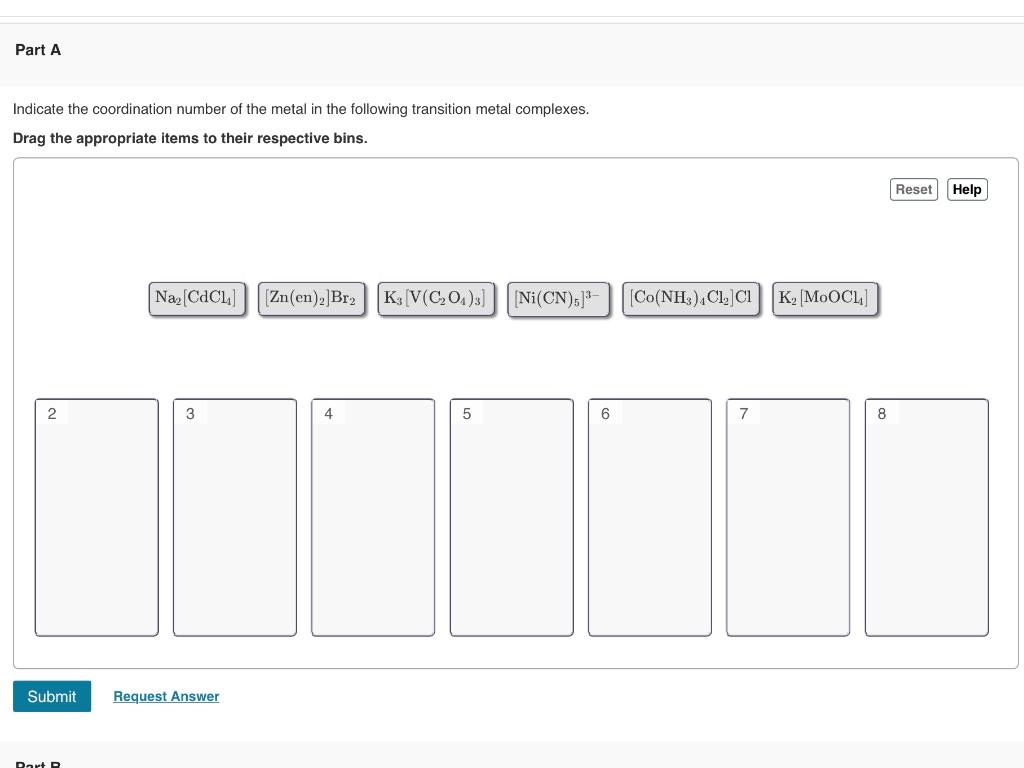Click the bin labeled 7
1024x768 pixels.
coord(787,516)
